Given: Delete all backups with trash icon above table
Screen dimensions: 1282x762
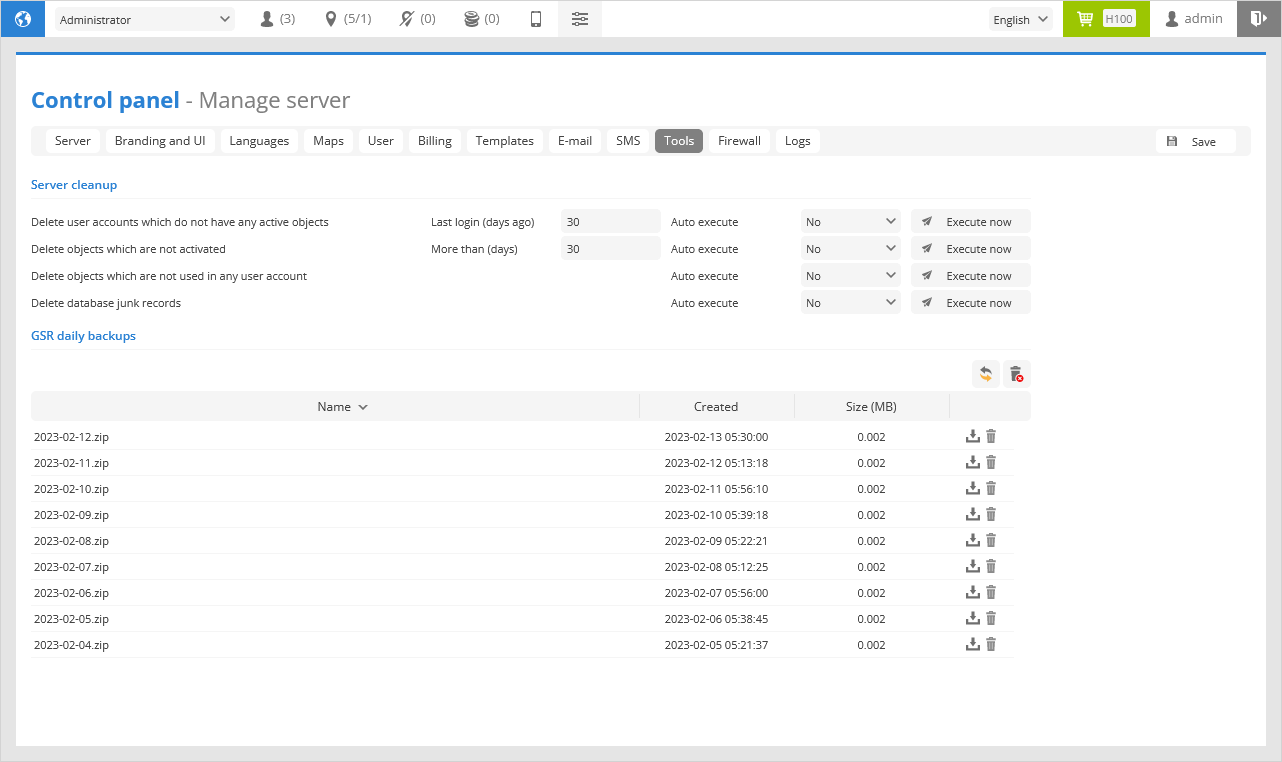Looking at the screenshot, I should pyautogui.click(x=1016, y=374).
